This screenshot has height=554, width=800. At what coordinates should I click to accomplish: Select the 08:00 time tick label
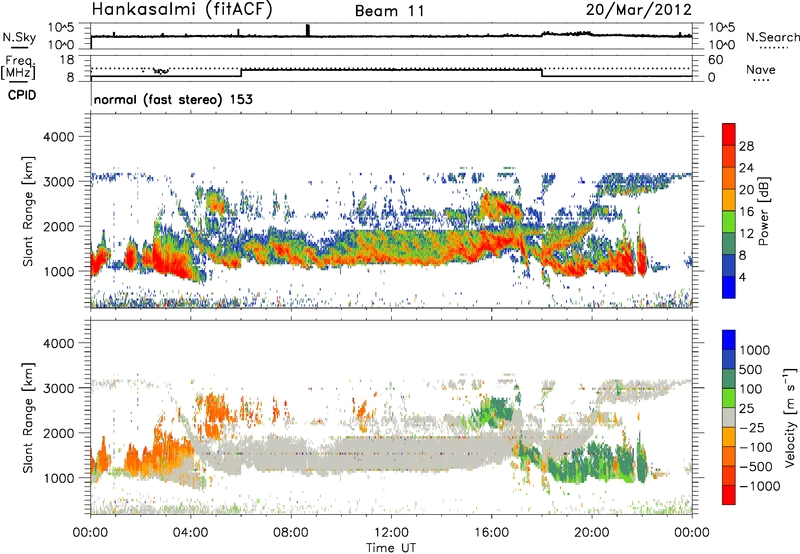coord(291,533)
